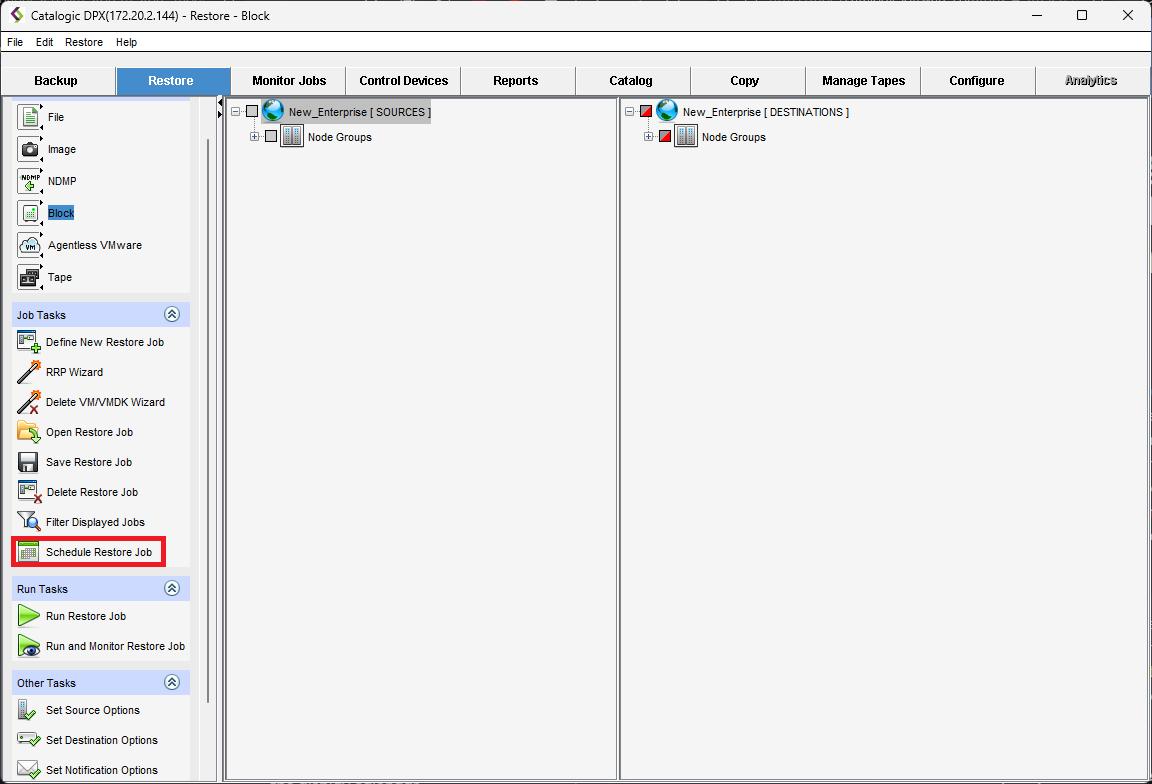Collapse the sidebar using the divider arrow
1152x784 pixels.
click(219, 103)
